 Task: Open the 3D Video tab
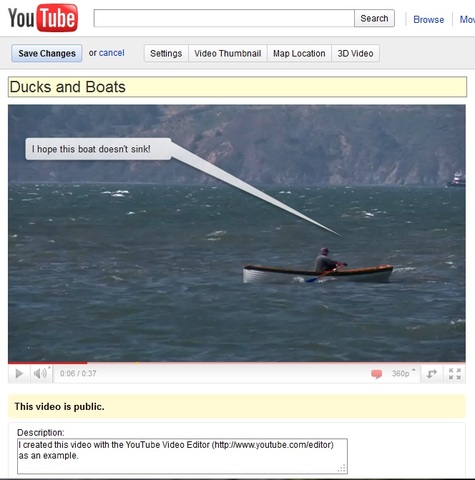tap(355, 53)
